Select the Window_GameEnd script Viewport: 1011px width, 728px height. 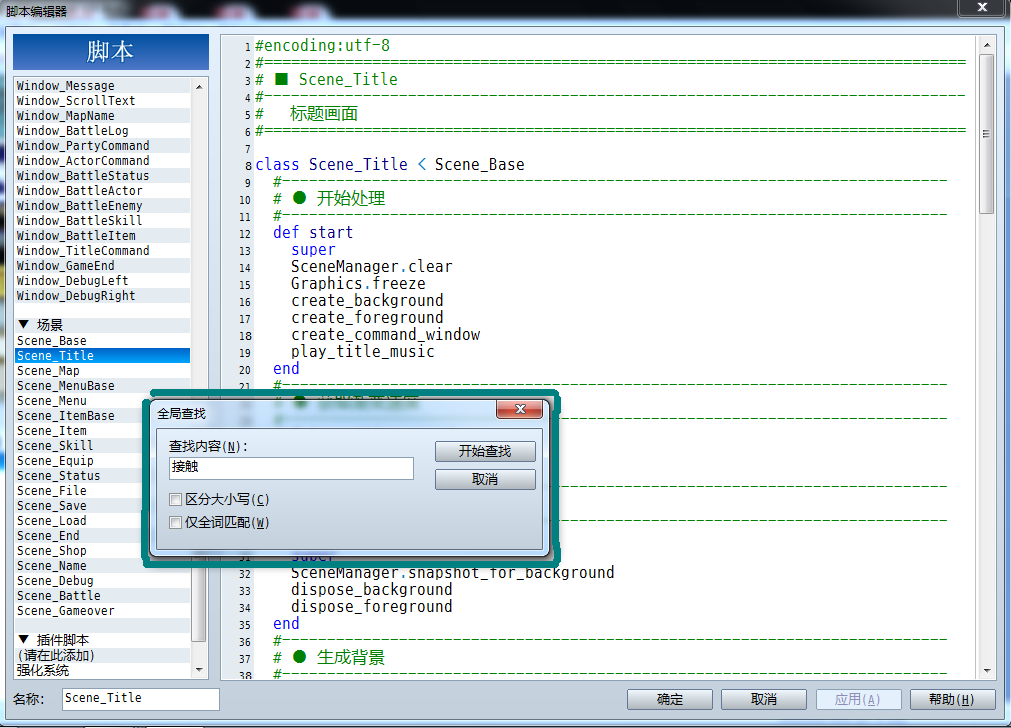tap(103, 266)
